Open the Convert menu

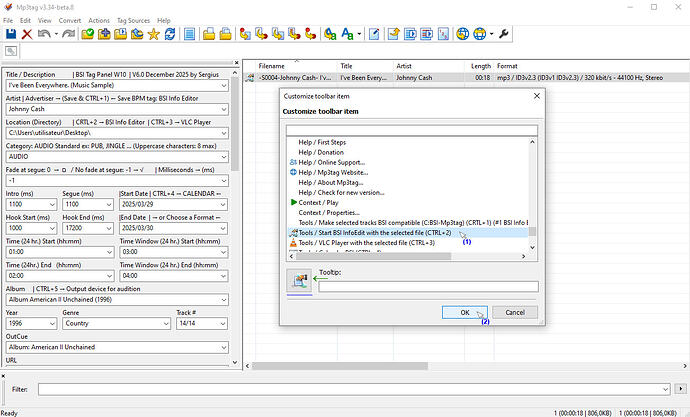(70, 20)
